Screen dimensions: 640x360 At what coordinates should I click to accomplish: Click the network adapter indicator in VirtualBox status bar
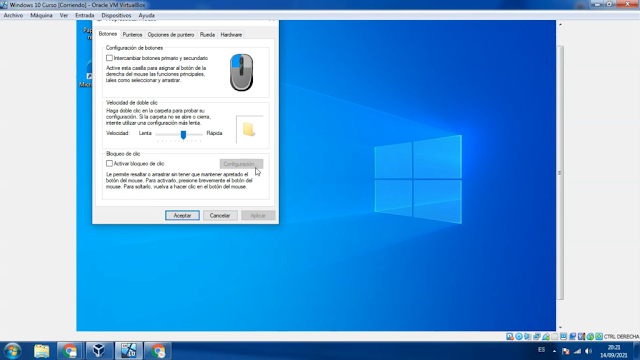click(537, 336)
